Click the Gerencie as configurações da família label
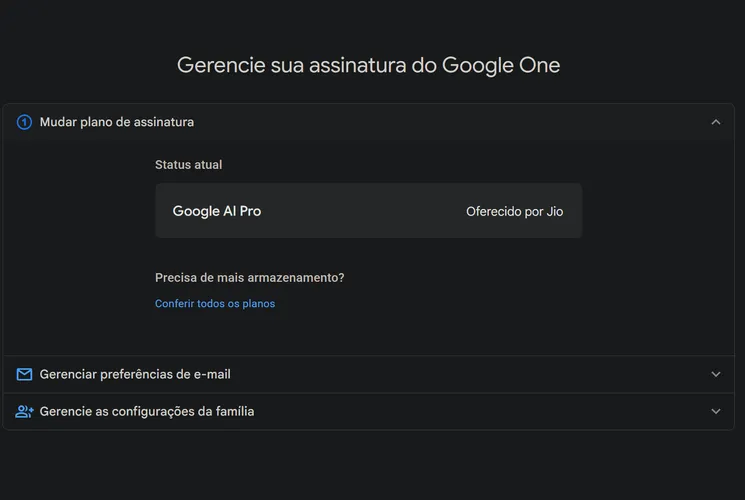745x500 pixels. (147, 412)
